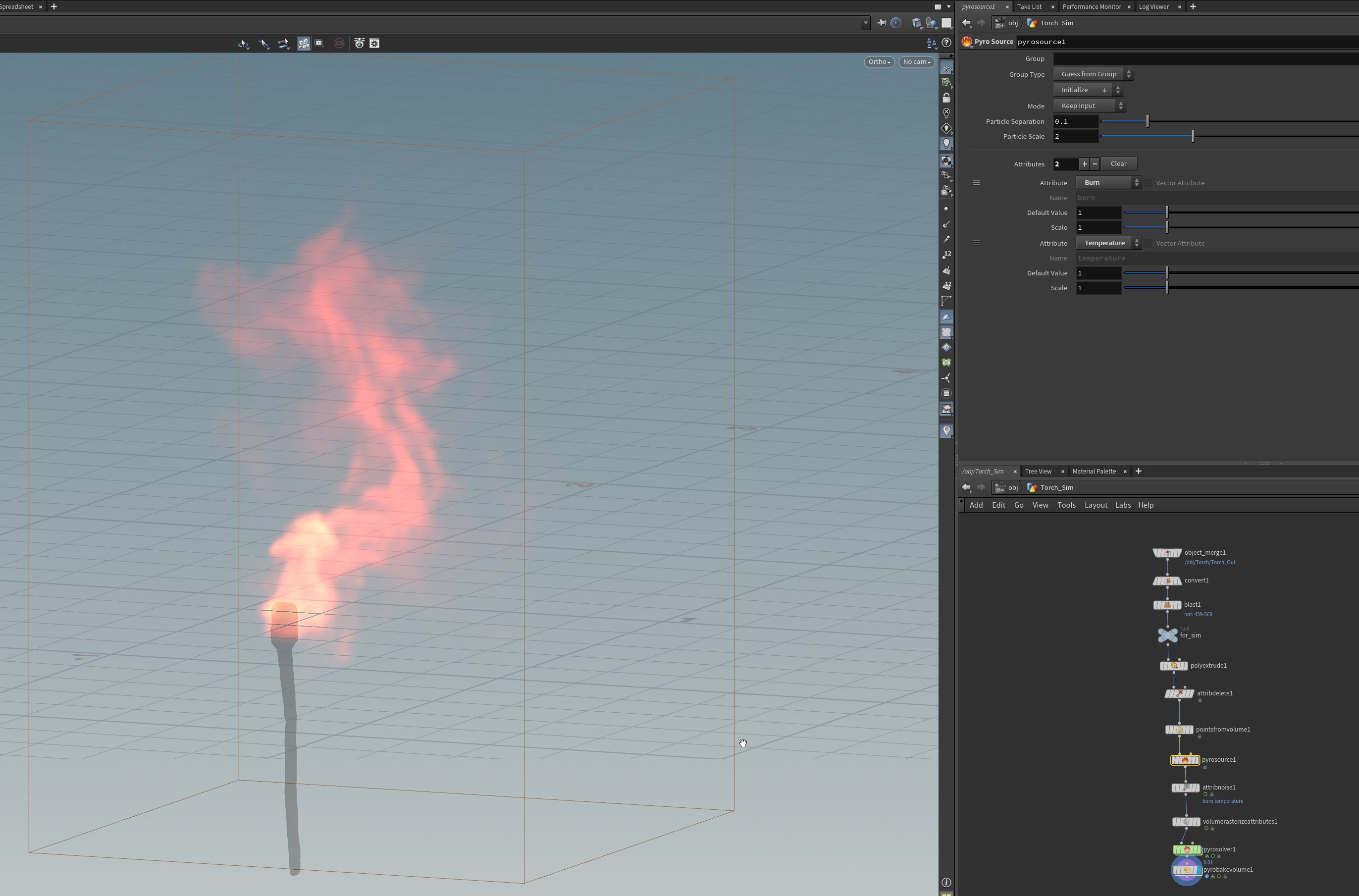Toggle the pyrobakevolume1 display flag

click(x=1198, y=870)
